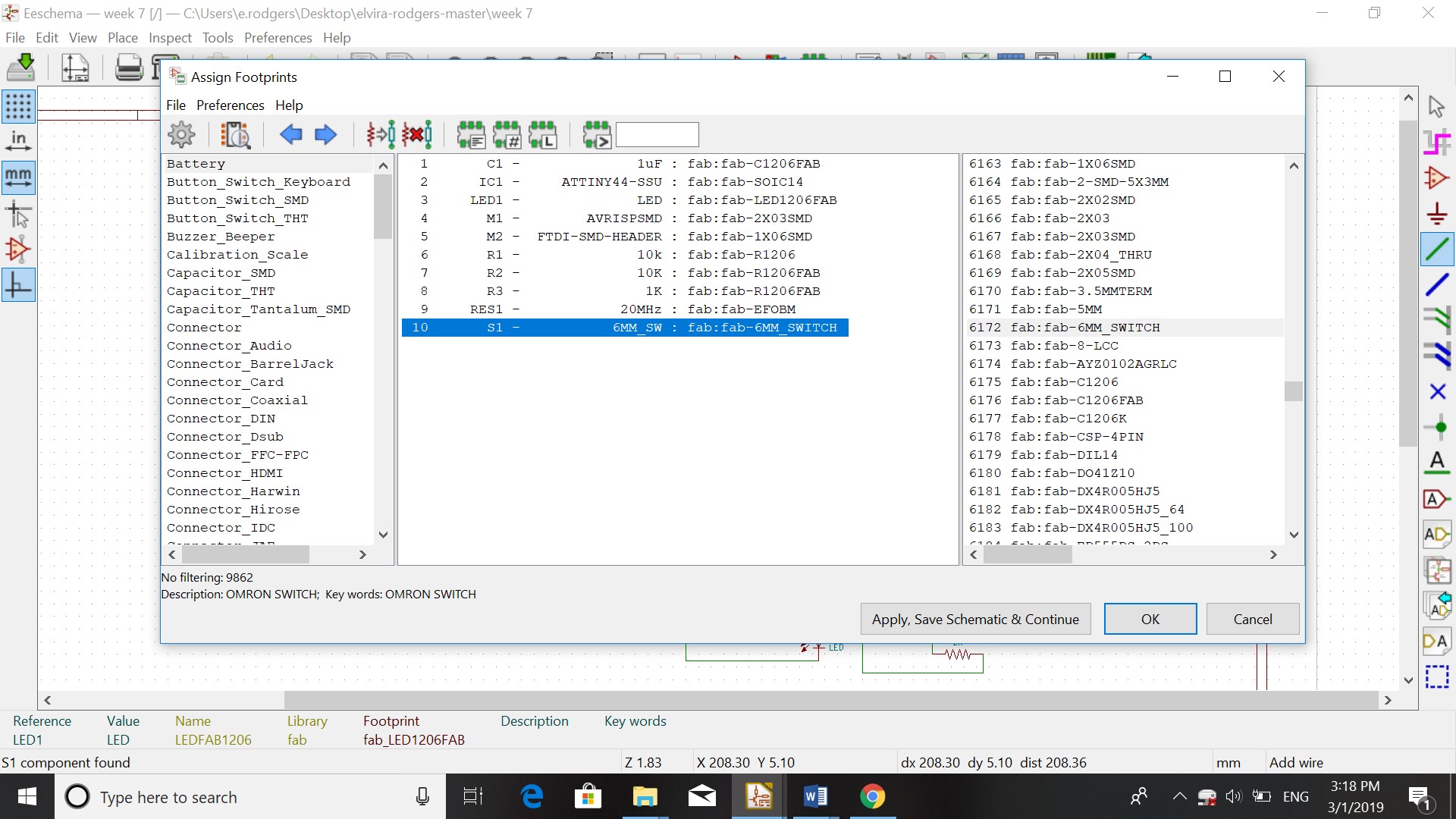View selected footprint in footprint viewer
This screenshot has height=819, width=1456.
236,135
